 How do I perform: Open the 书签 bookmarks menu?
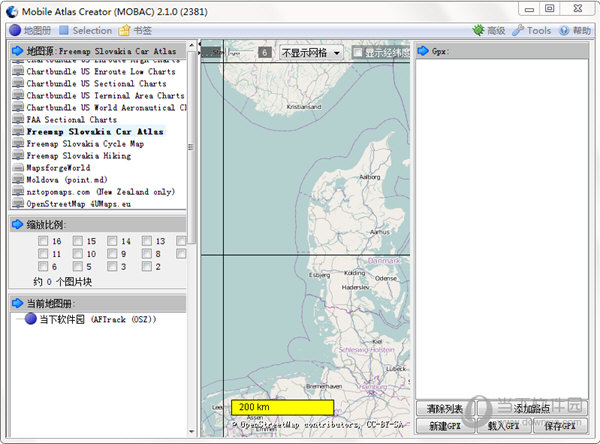tap(135, 30)
